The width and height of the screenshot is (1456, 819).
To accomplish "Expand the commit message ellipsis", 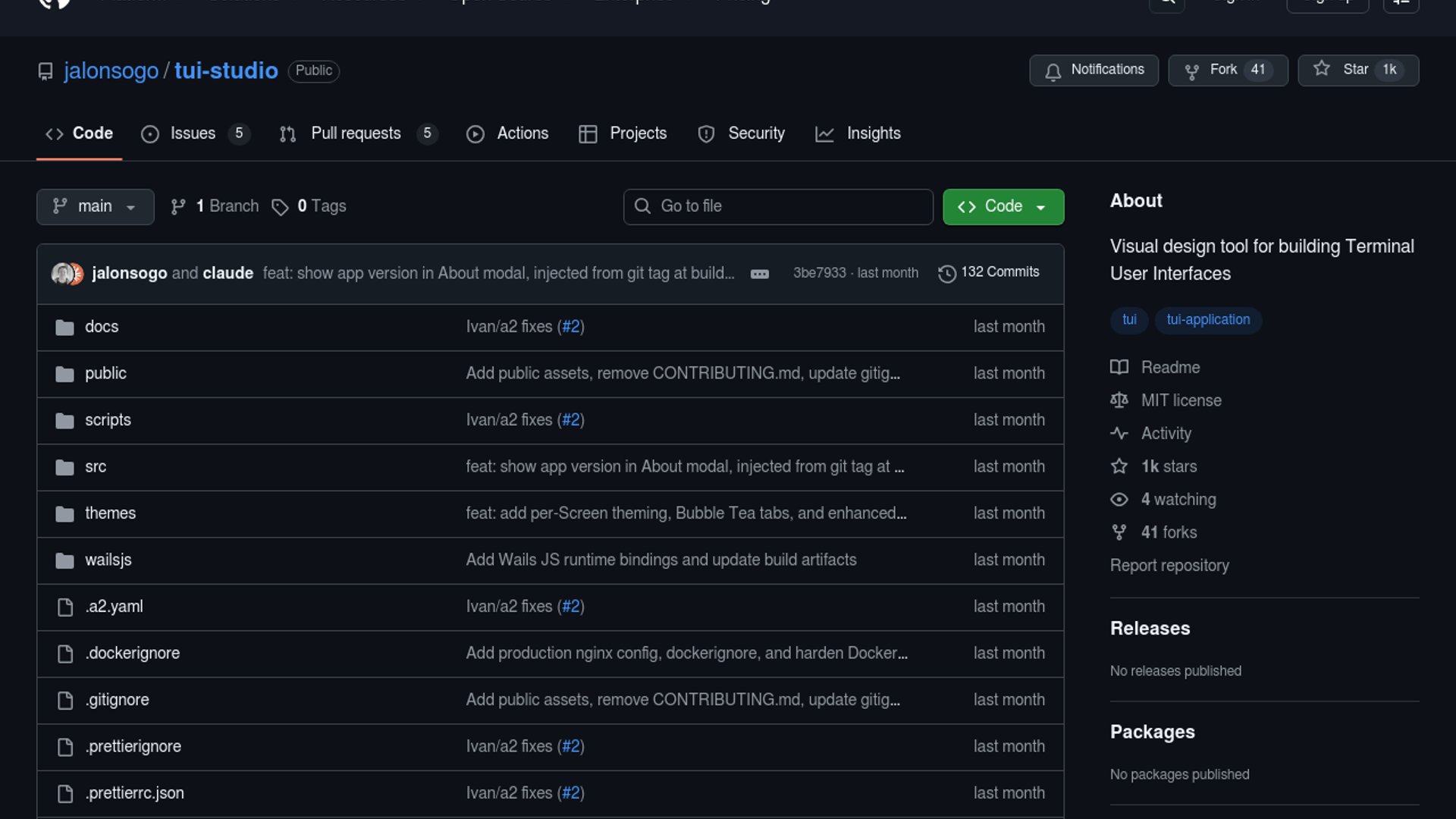I will tap(759, 274).
